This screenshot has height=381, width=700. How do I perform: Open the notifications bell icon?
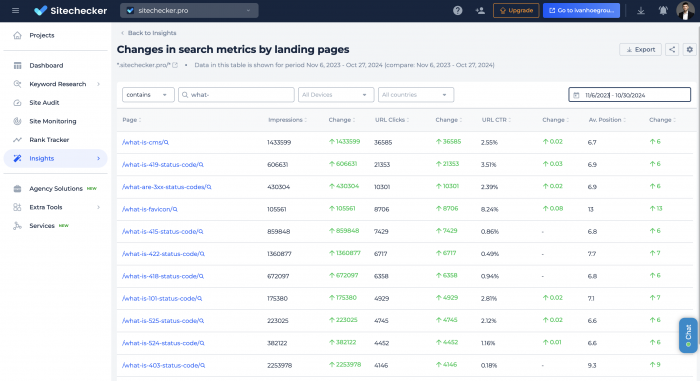(x=663, y=10)
